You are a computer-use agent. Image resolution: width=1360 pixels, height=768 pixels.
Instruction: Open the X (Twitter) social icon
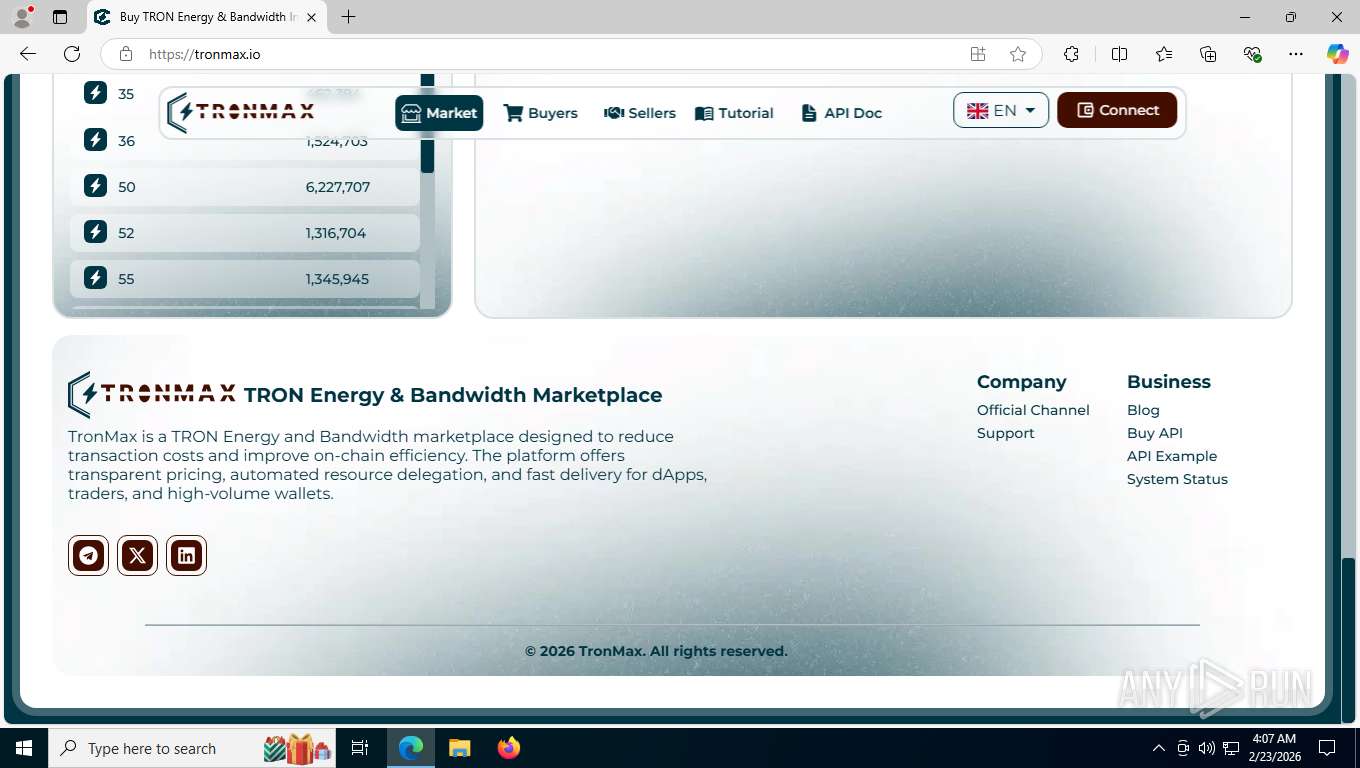pyautogui.click(x=137, y=555)
